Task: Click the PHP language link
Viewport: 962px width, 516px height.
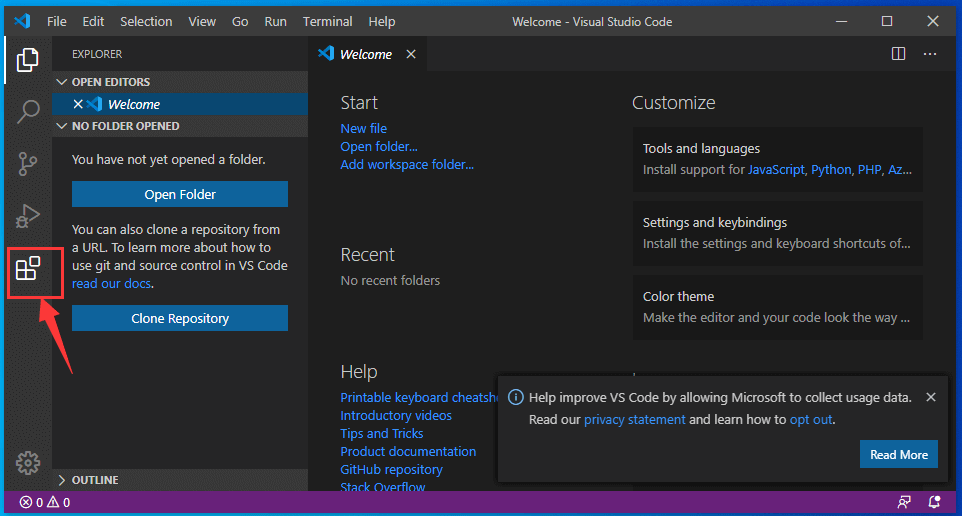Action: click(x=869, y=169)
